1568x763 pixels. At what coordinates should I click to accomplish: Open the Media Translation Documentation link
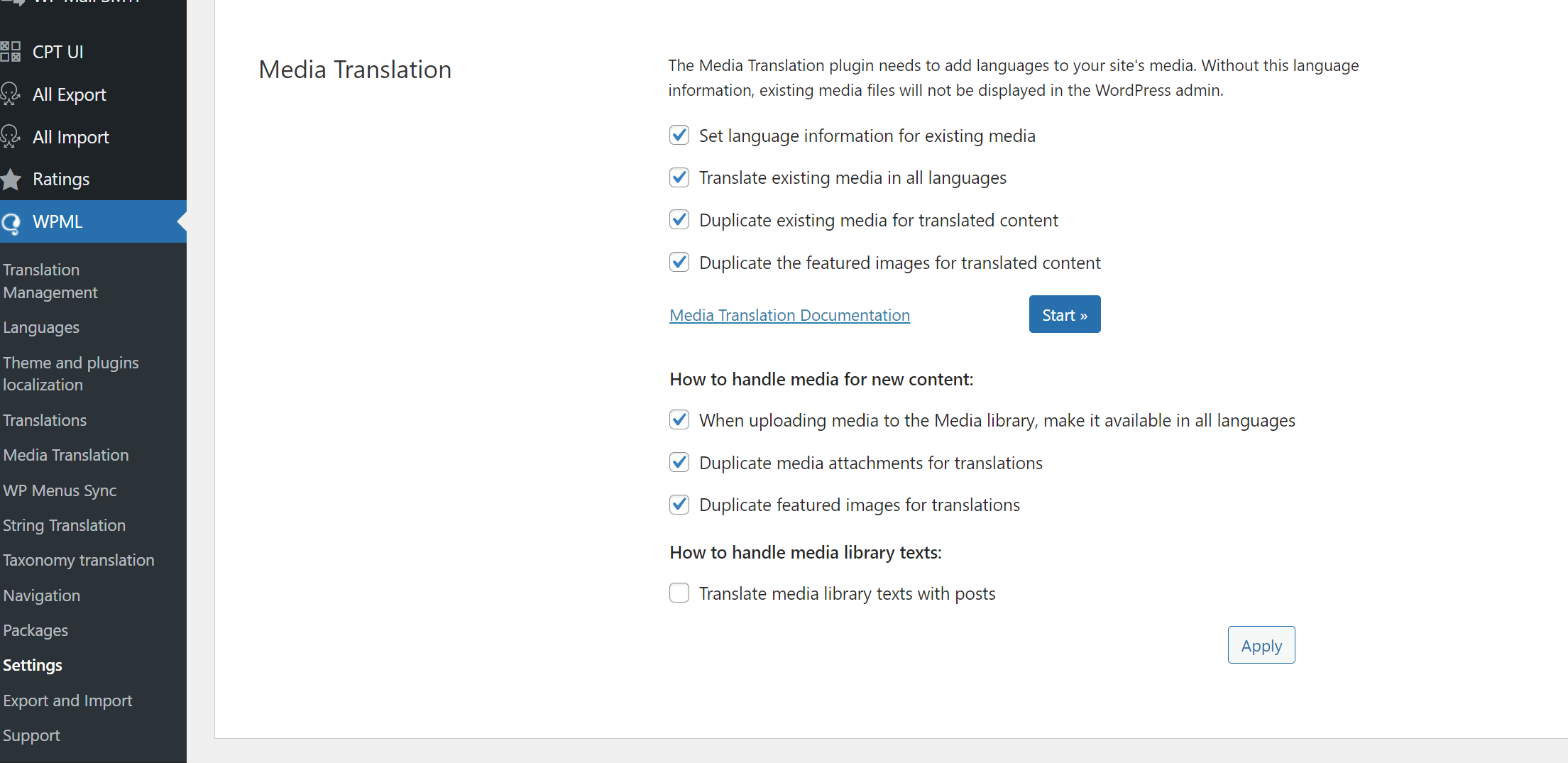pyautogui.click(x=789, y=315)
